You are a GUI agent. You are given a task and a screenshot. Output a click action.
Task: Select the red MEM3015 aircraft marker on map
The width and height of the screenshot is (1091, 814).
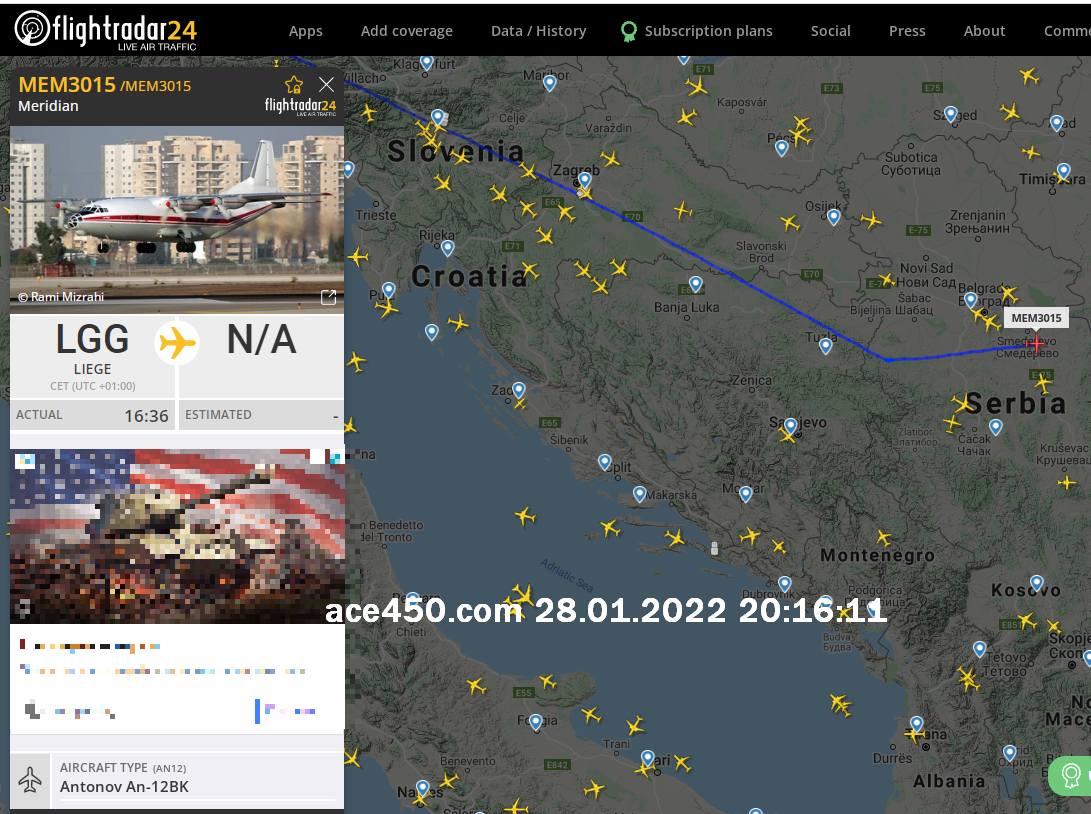1035,344
